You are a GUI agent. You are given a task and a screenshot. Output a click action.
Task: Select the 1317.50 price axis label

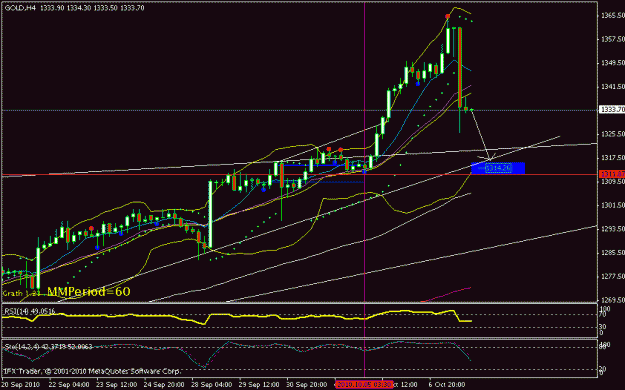tap(613, 158)
